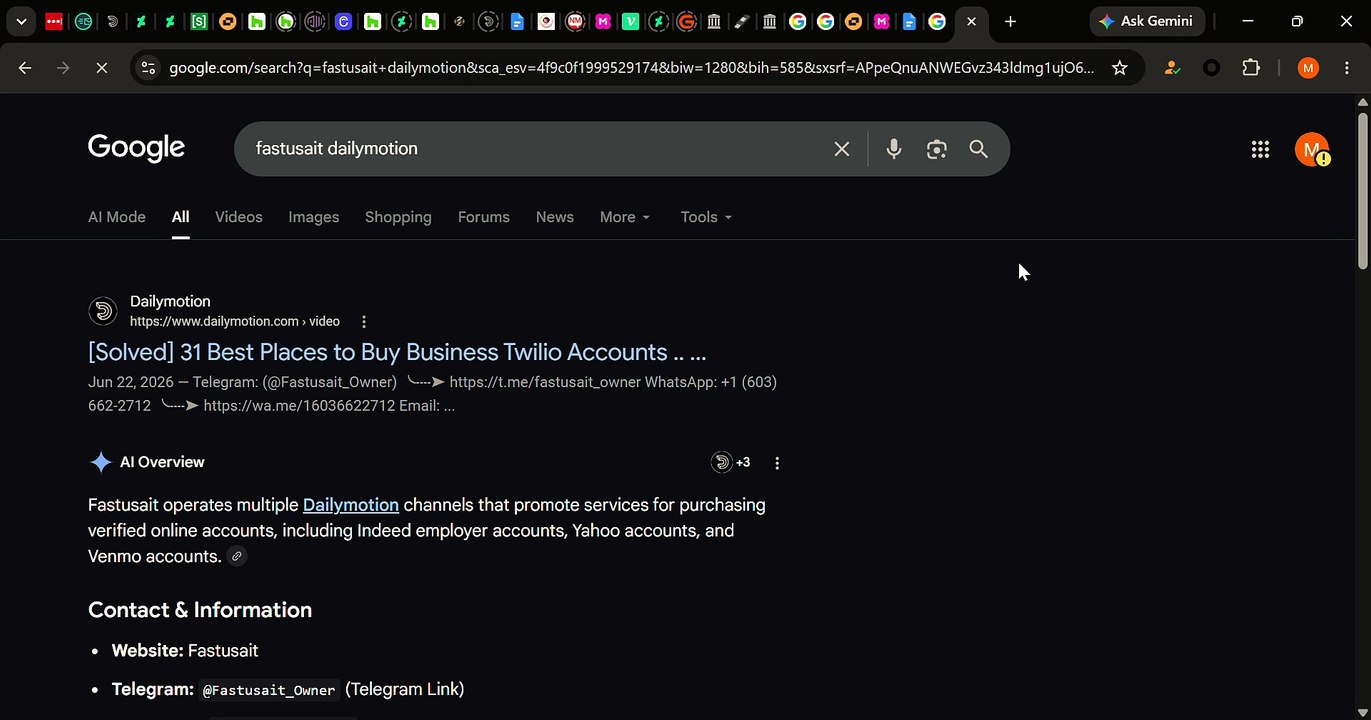Start voice search with microphone
Viewport: 1371px width, 720px height.
click(x=894, y=149)
